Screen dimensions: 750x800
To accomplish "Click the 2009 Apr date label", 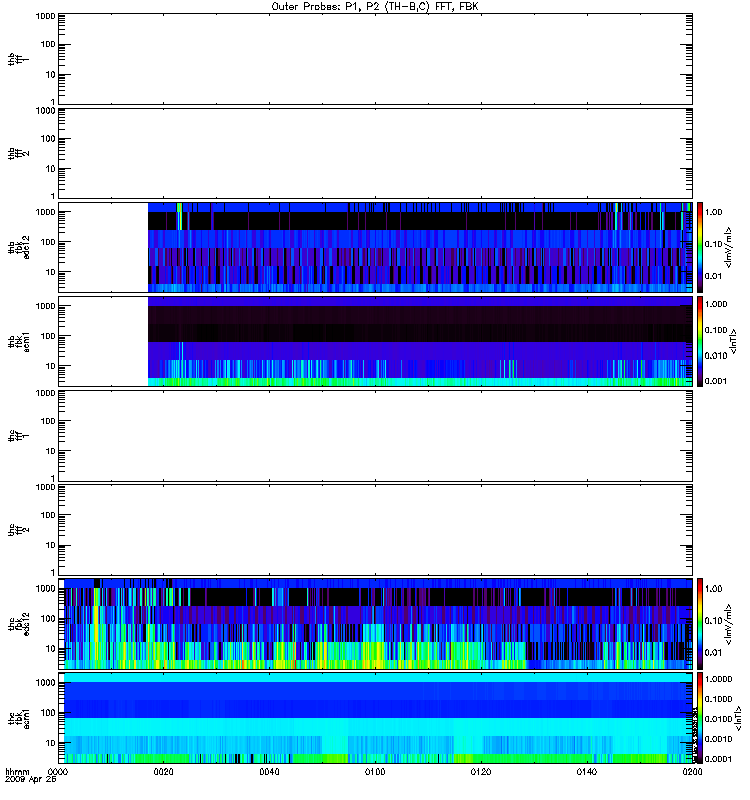I will [31, 780].
